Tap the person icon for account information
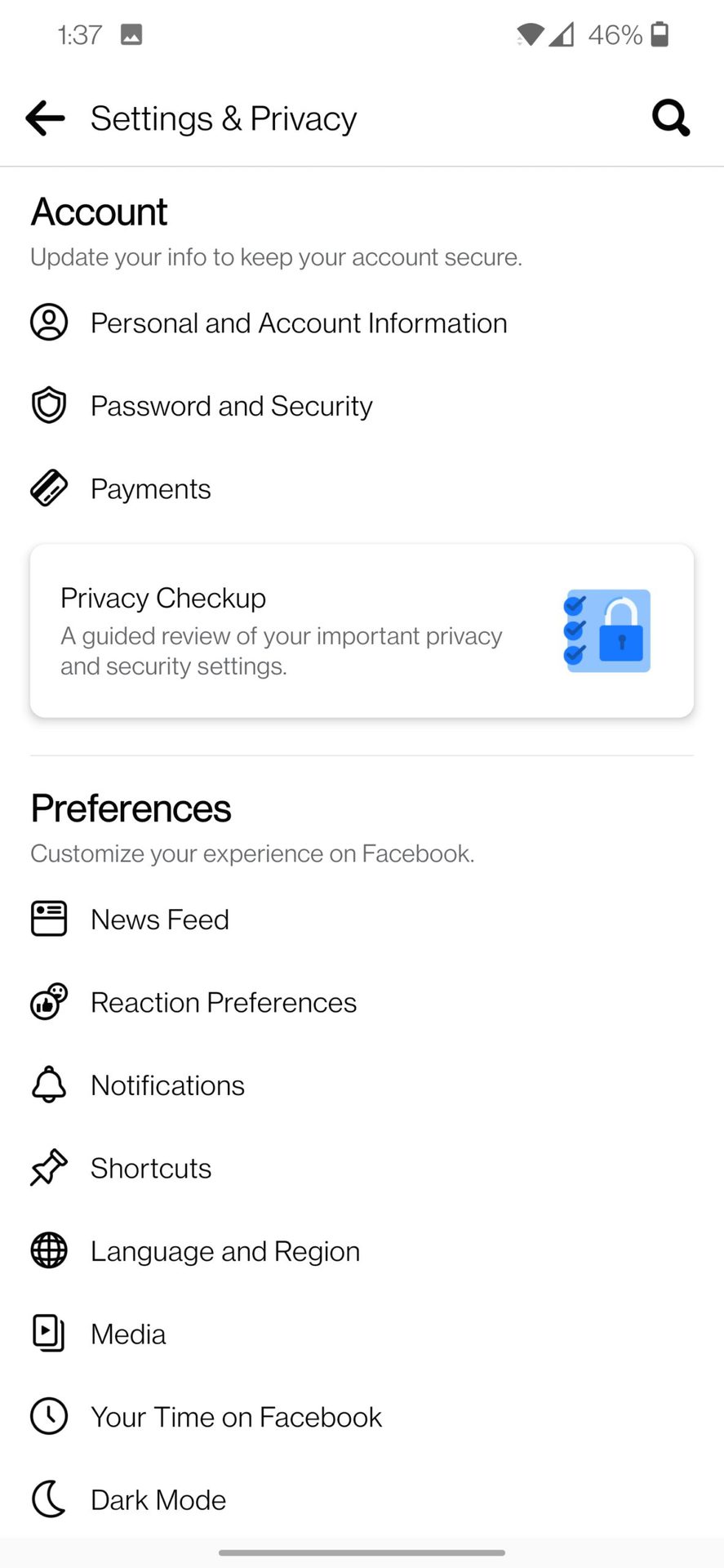Image resolution: width=724 pixels, height=1568 pixels. (49, 323)
